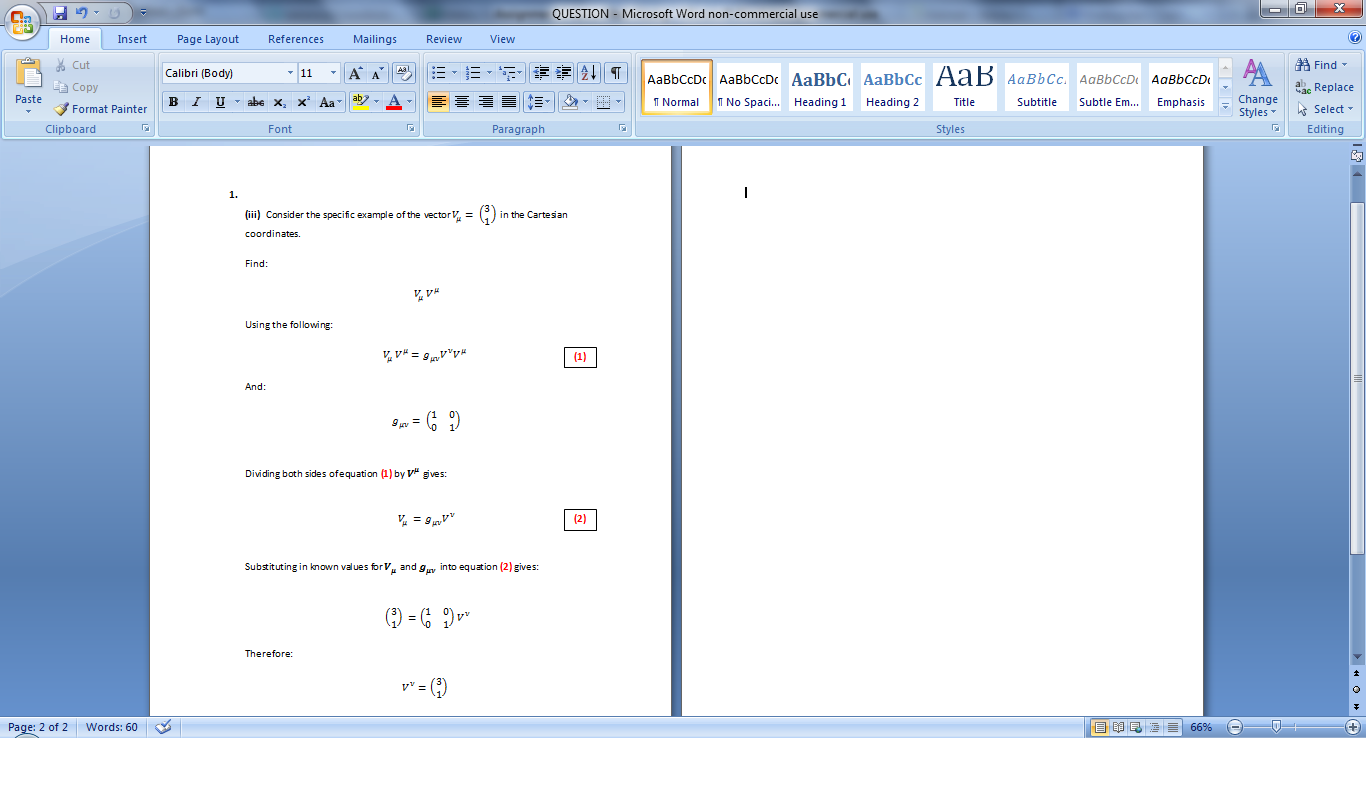Viewport: 1366px width, 804px height.
Task: Click the Show/Hide paragraph marks icon
Action: [616, 73]
